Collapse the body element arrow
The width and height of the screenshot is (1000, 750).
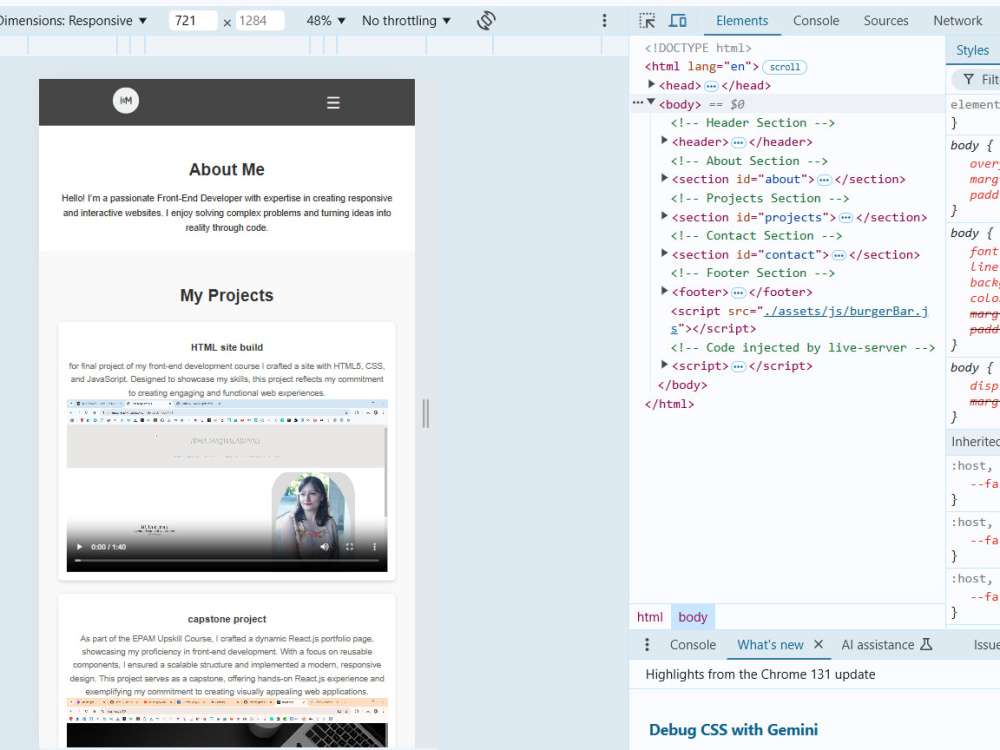coord(651,102)
